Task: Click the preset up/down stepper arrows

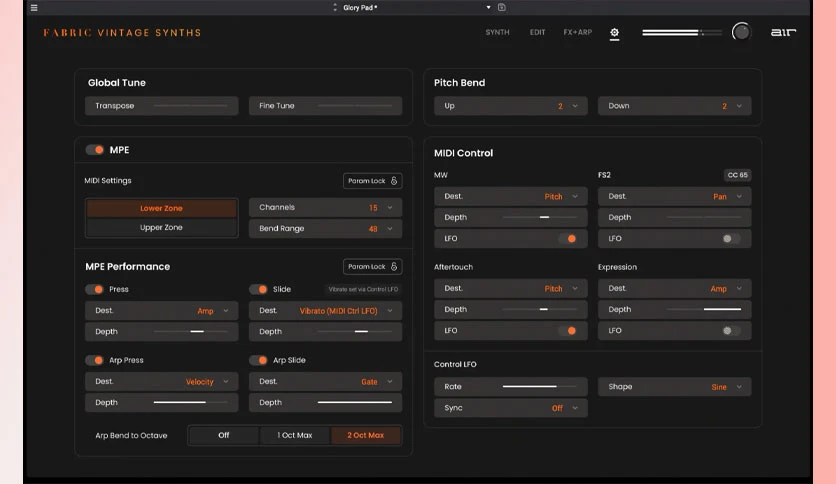Action: [335, 7]
